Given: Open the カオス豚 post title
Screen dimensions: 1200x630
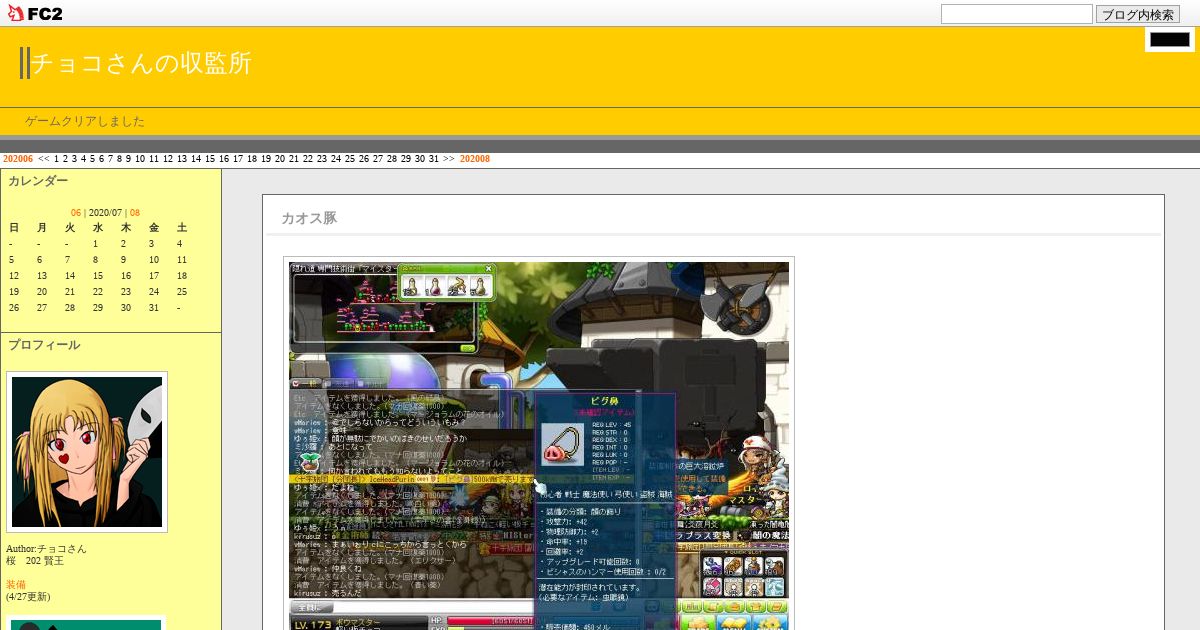Looking at the screenshot, I should [x=309, y=218].
